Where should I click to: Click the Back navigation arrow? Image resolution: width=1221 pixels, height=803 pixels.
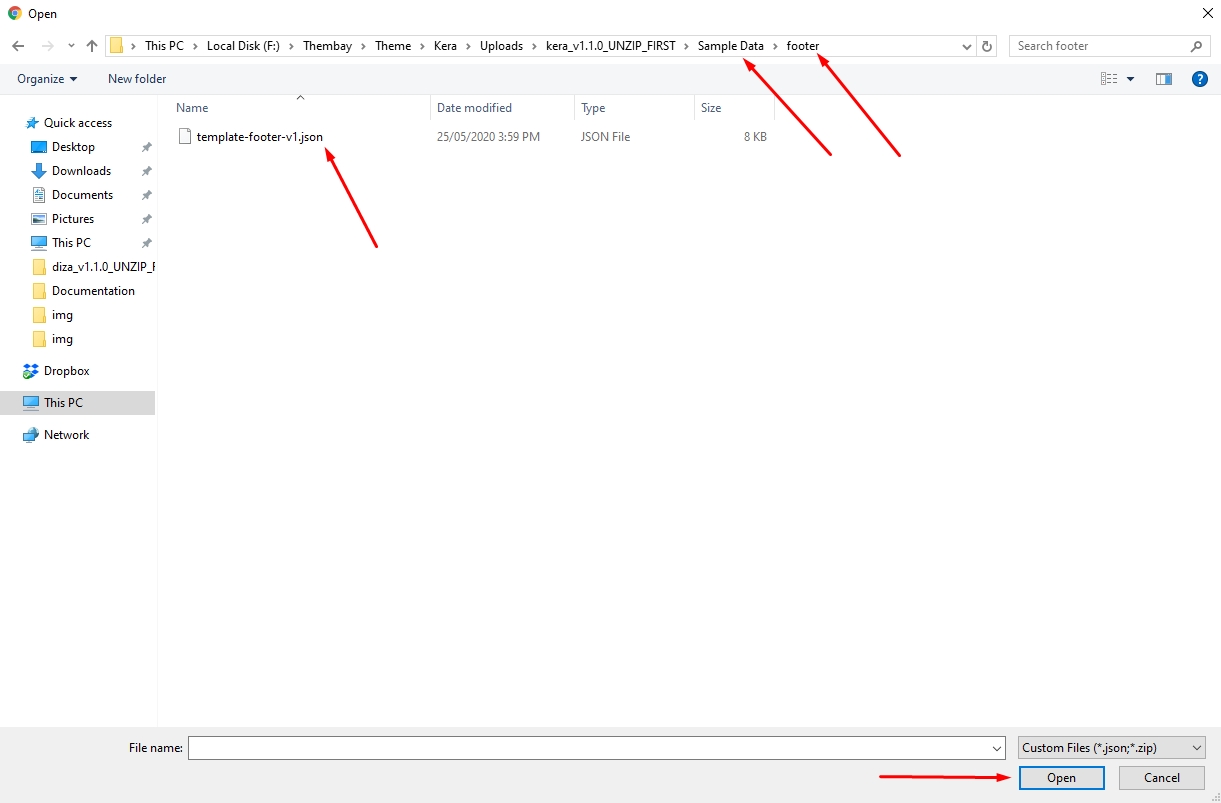coord(18,46)
